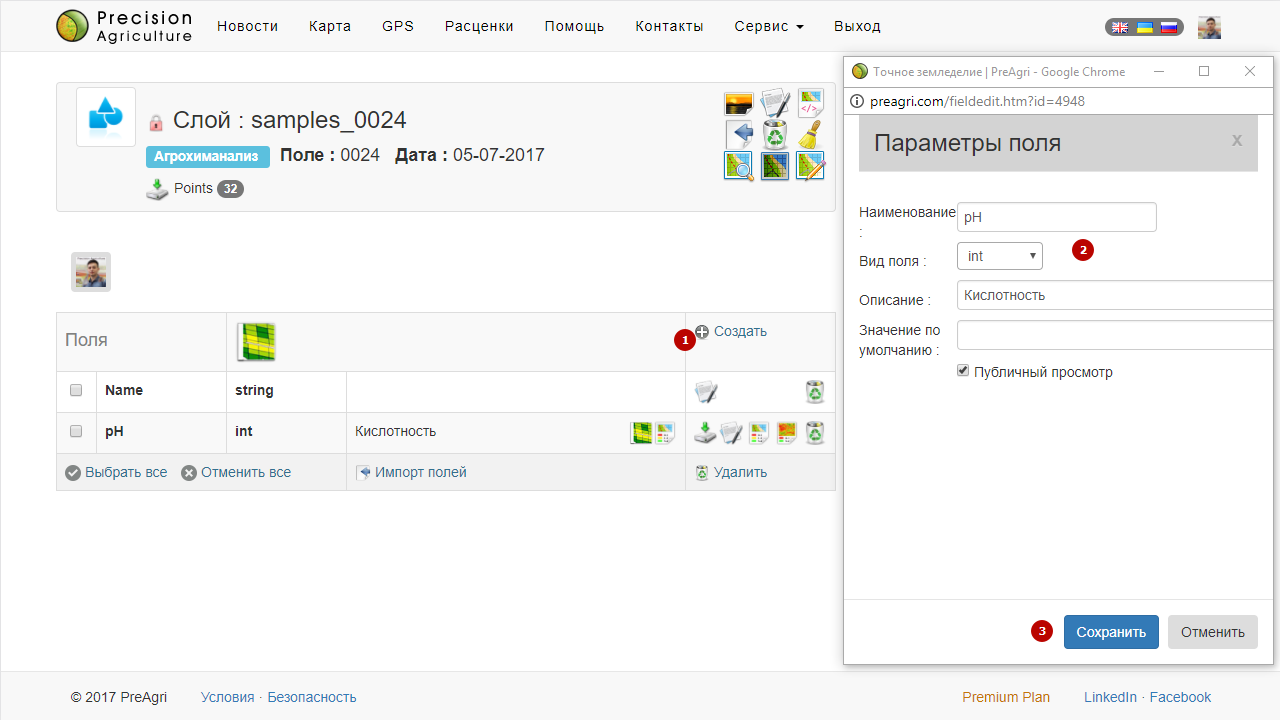
Task: Switch language using the UK flag
Action: pos(1120,28)
